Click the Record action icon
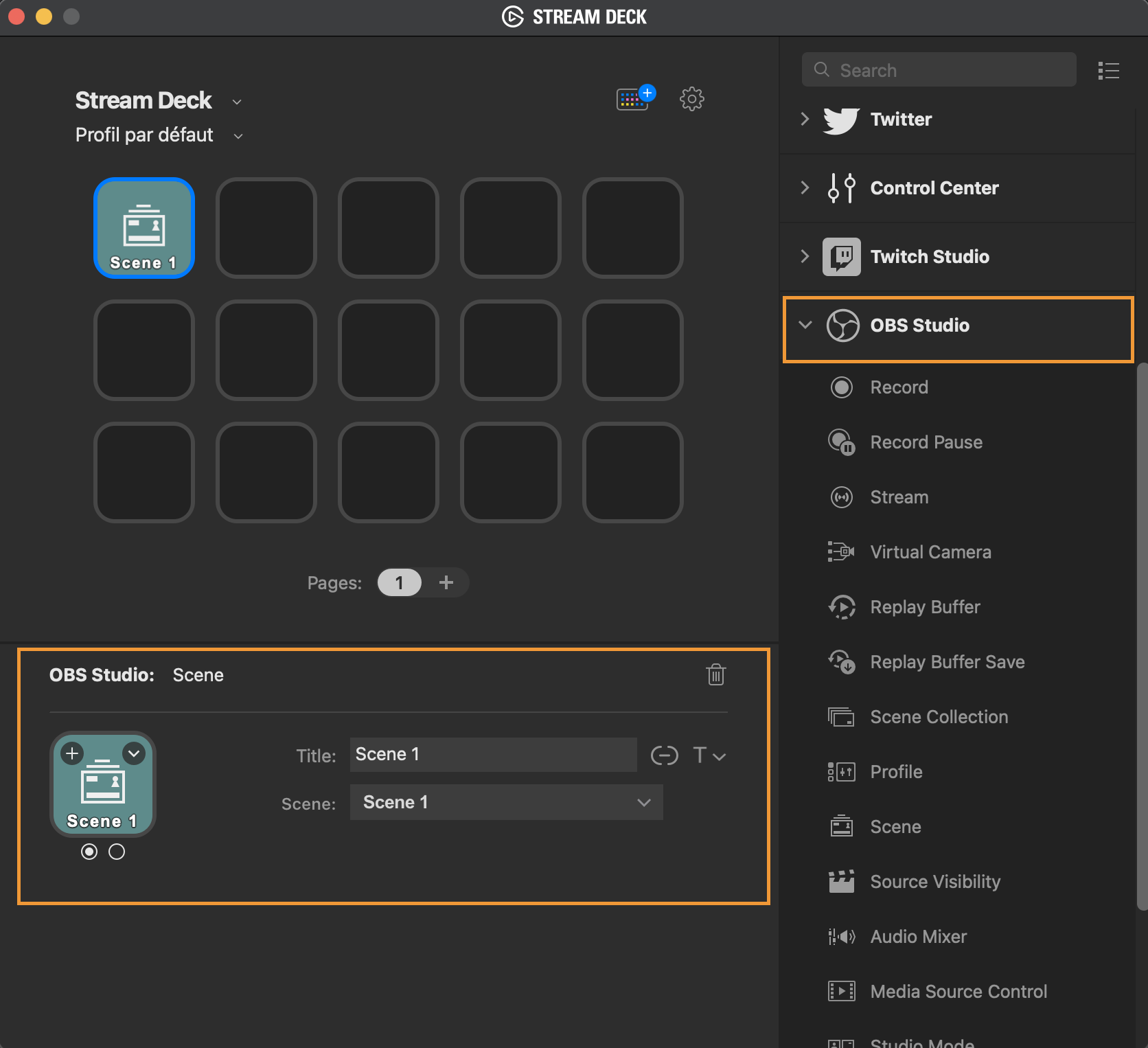Viewport: 1148px width, 1048px height. pos(841,387)
